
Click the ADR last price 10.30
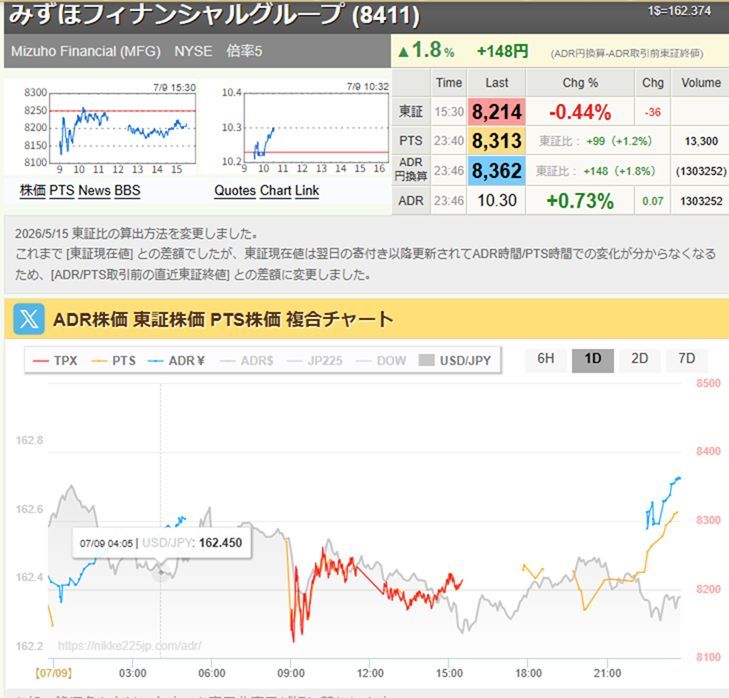click(497, 200)
